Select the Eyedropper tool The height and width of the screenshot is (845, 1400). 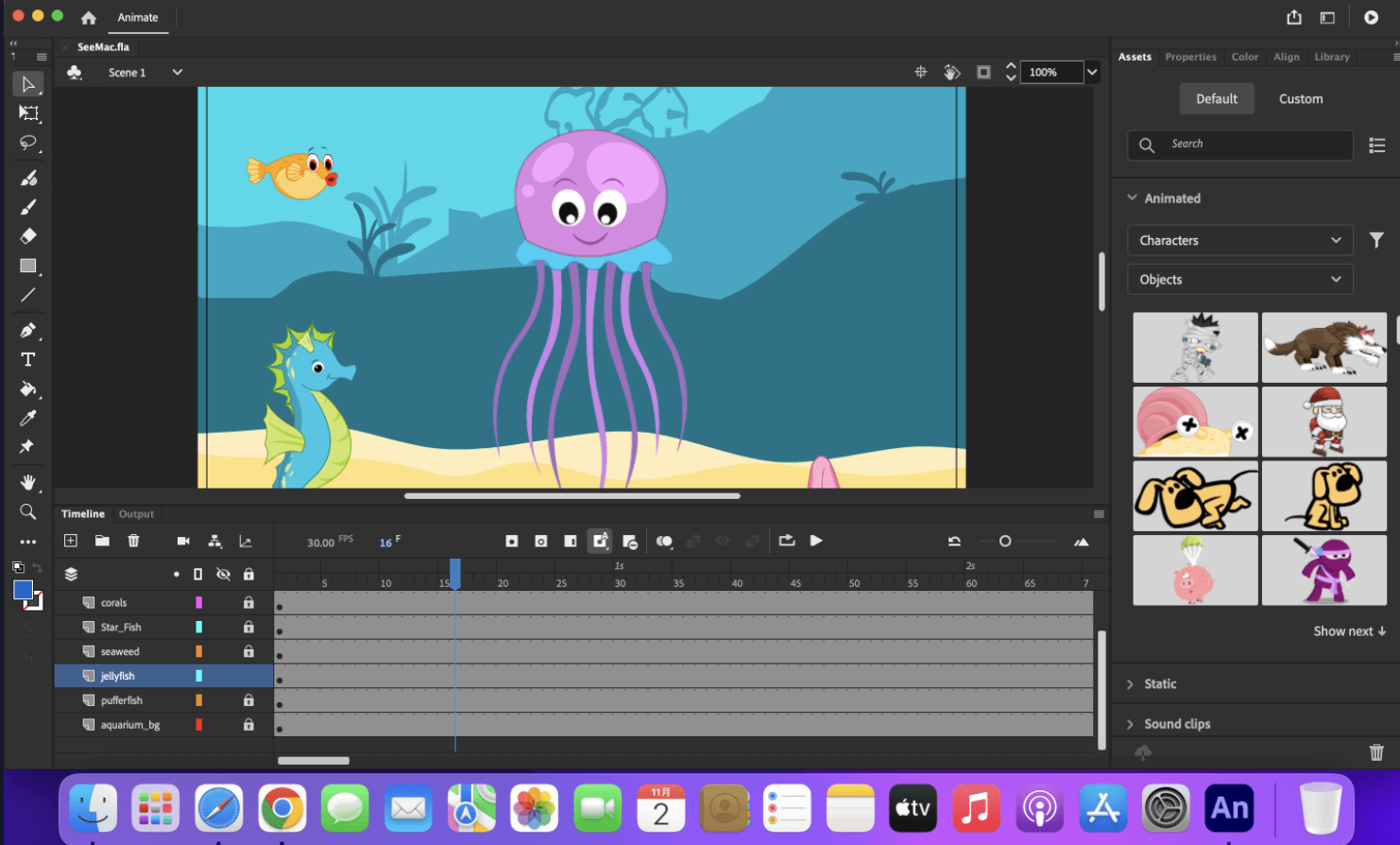coord(28,418)
